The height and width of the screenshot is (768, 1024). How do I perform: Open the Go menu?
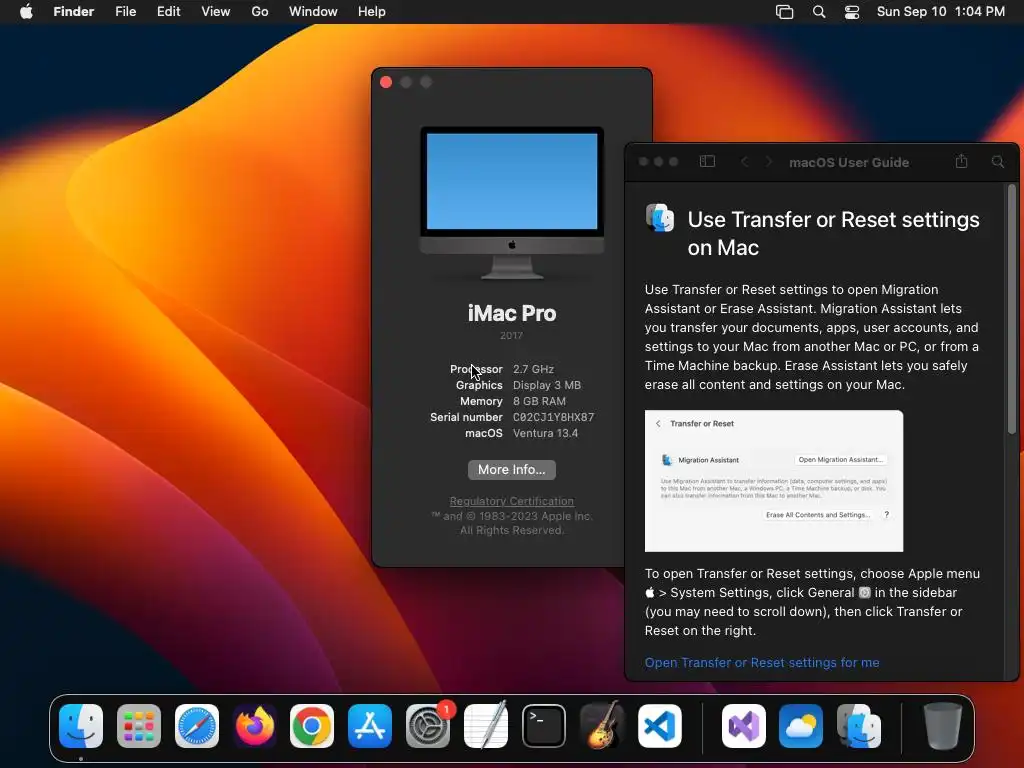pos(260,12)
